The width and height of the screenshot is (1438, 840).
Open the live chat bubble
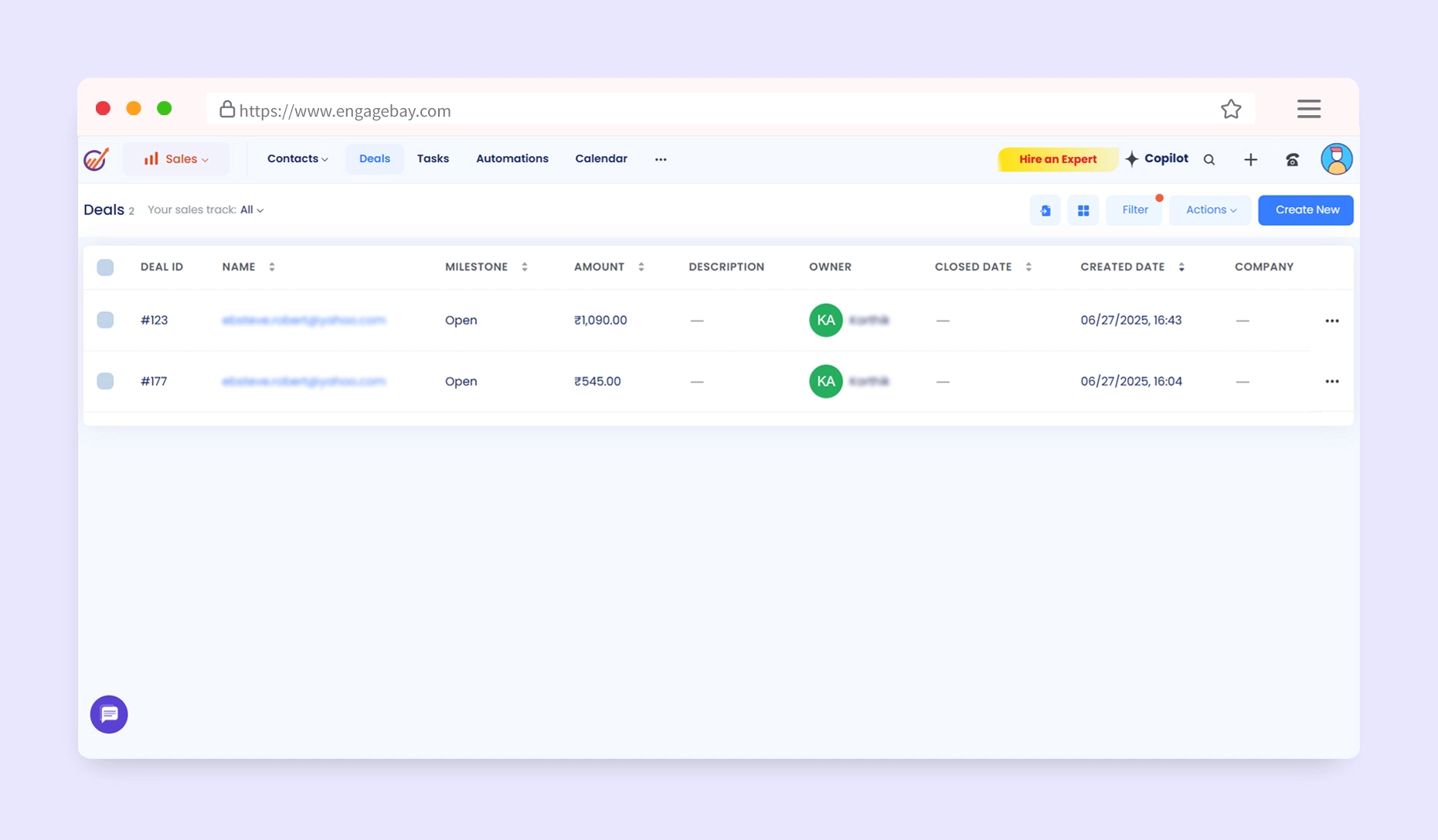(109, 714)
